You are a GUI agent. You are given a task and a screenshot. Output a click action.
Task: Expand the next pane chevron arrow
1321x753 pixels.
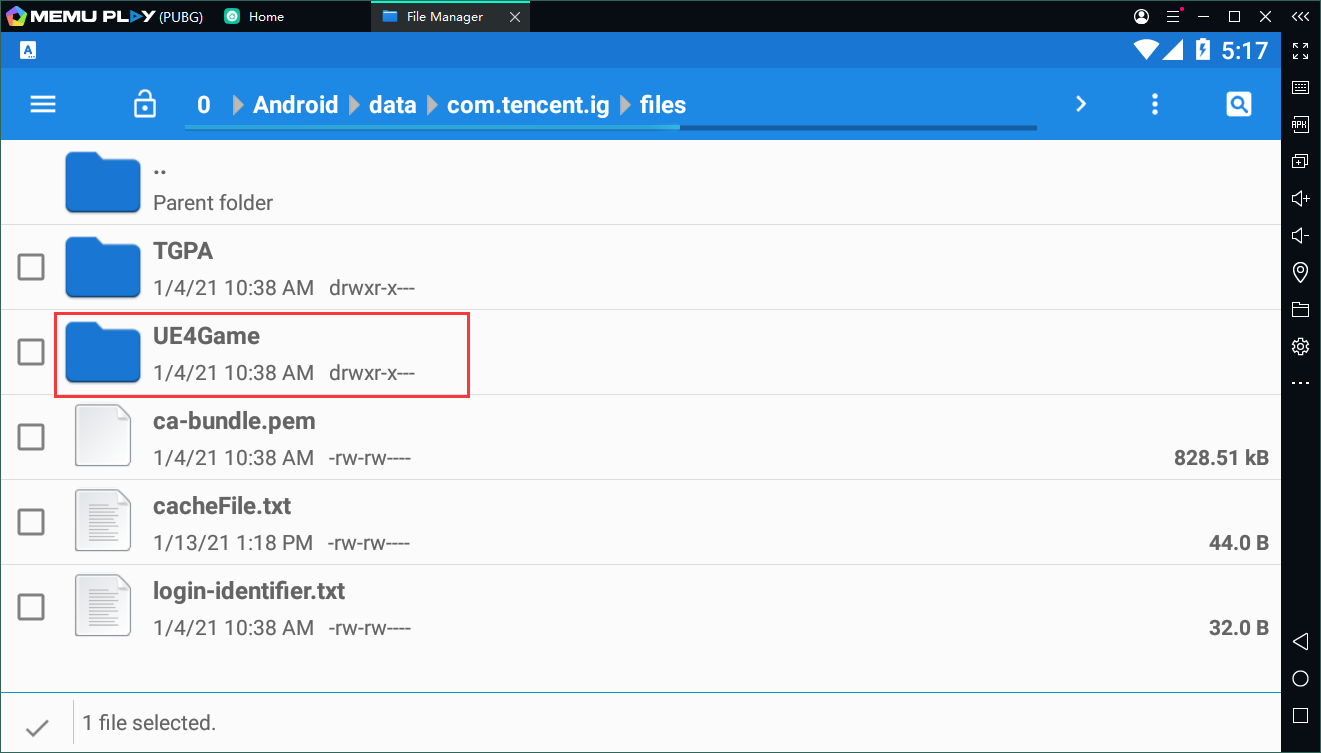1080,104
